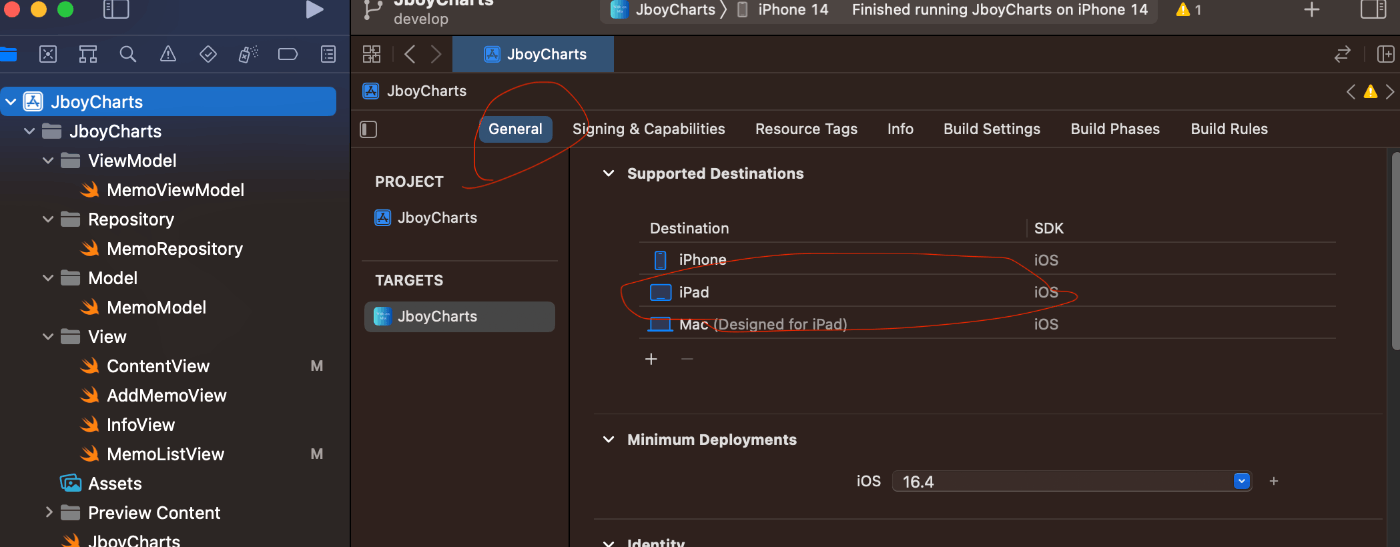
Task: Expand the Preview Content folder
Action: (48, 512)
